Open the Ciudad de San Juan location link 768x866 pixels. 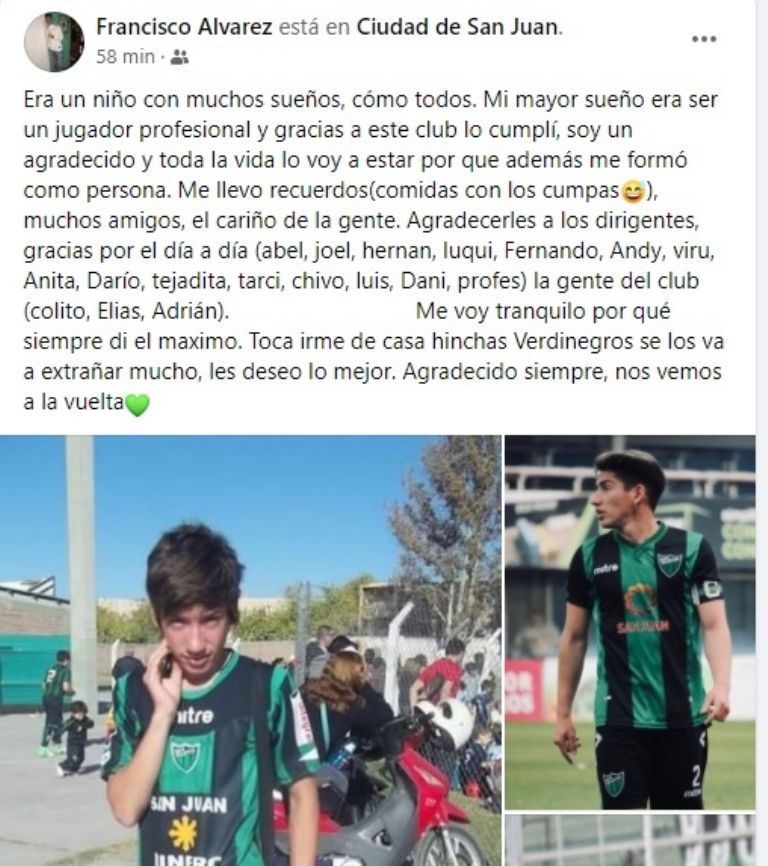[457, 27]
